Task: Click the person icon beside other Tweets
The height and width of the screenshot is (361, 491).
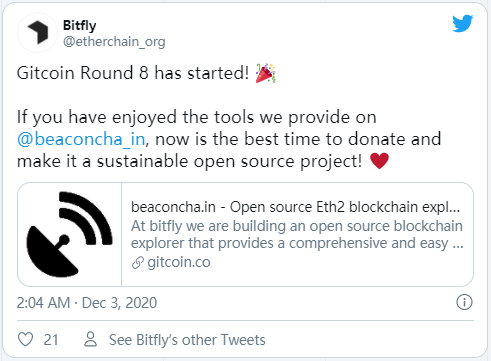Action: (x=90, y=339)
